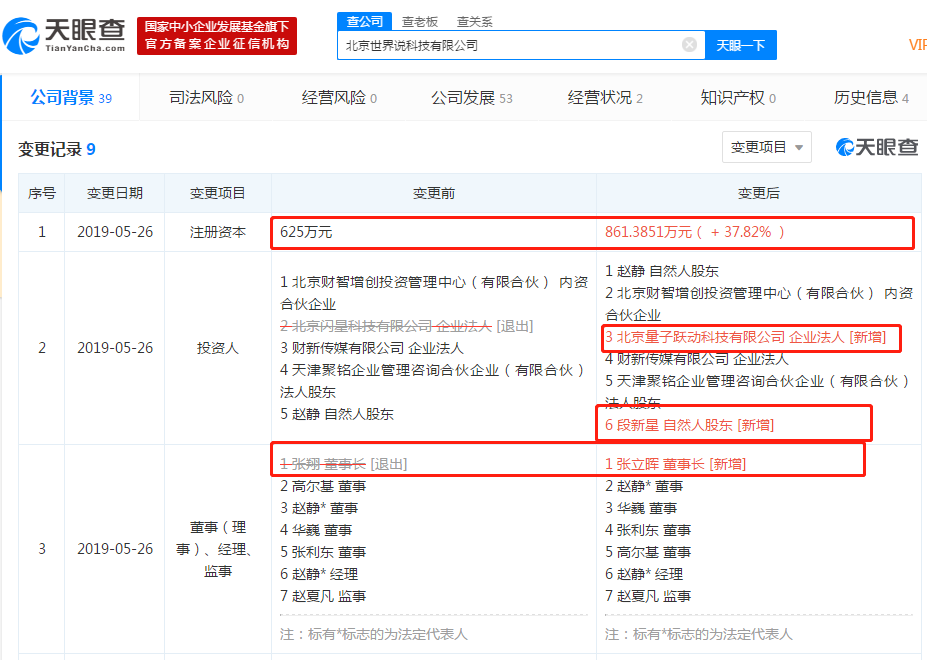Viewport: 927px width, 660px height.
Task: Switch to 查公司 search tab
Action: (x=365, y=22)
